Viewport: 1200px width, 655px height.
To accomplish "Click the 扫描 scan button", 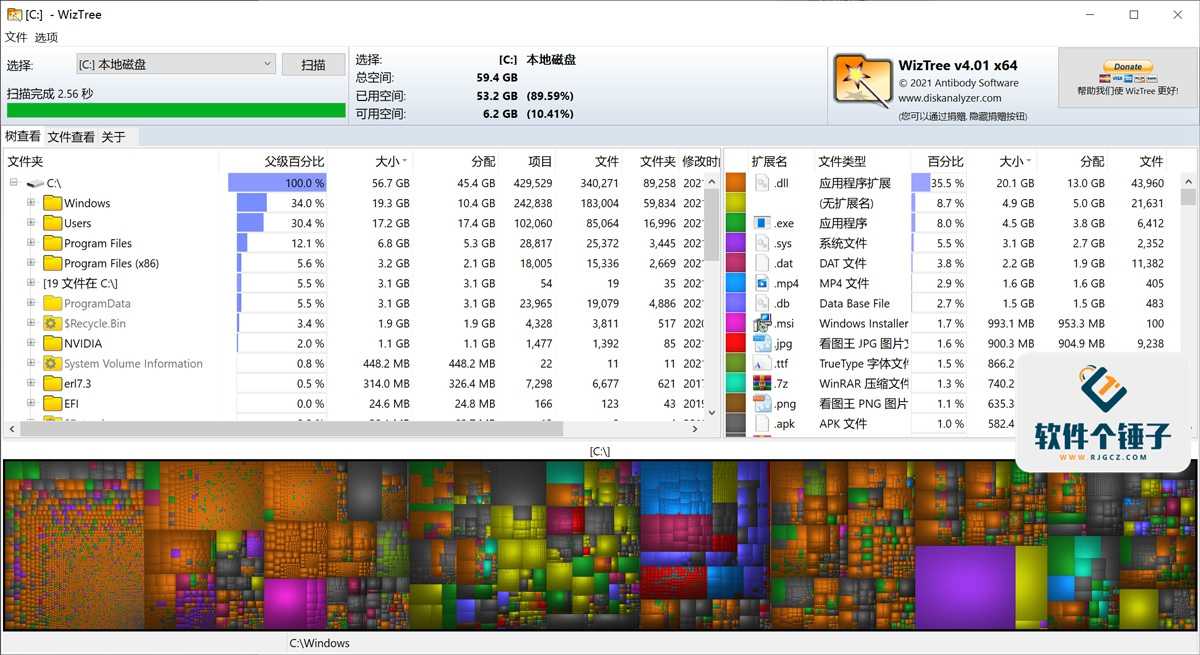I will pyautogui.click(x=313, y=64).
